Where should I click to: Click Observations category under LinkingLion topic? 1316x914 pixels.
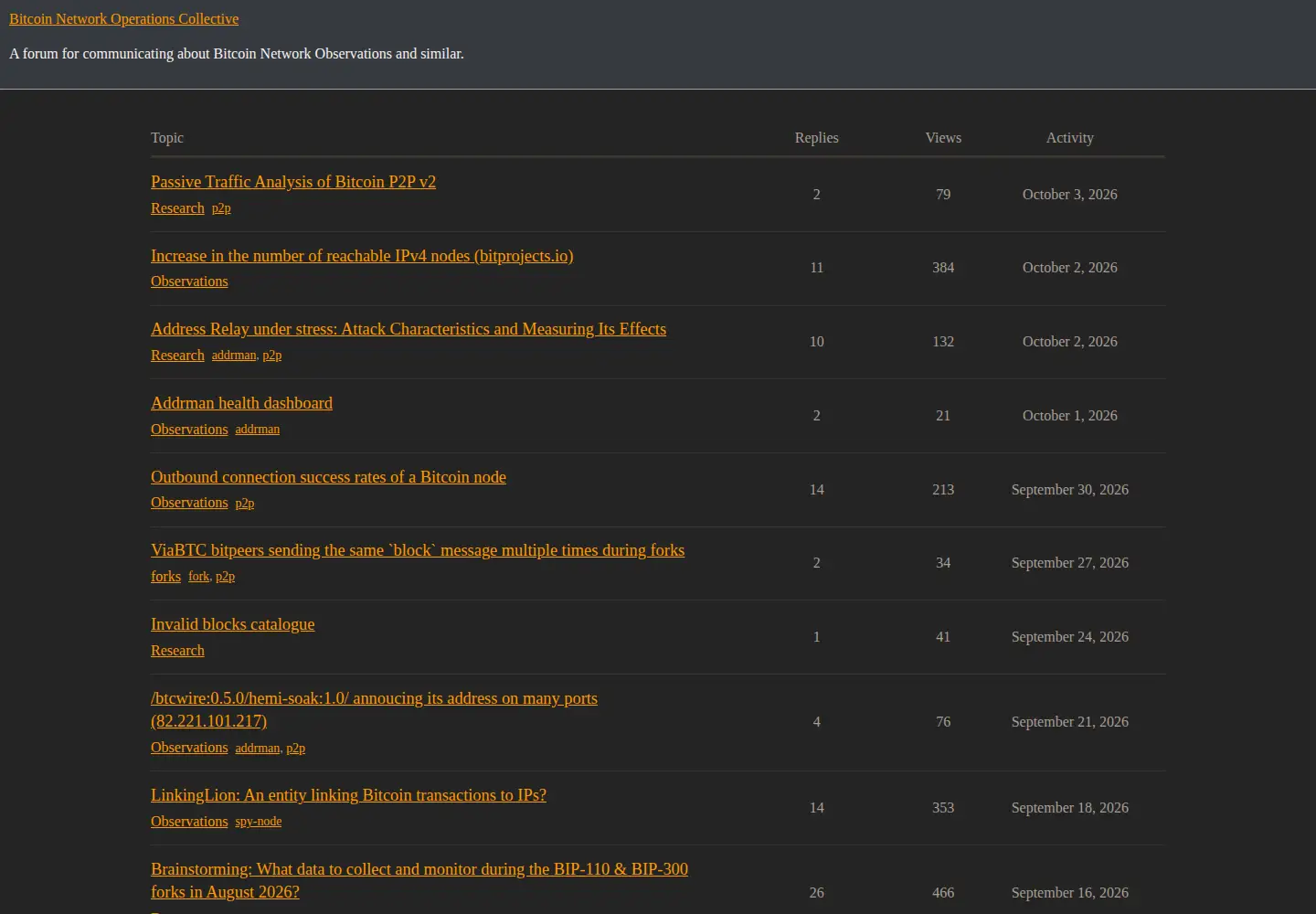pyautogui.click(x=189, y=821)
